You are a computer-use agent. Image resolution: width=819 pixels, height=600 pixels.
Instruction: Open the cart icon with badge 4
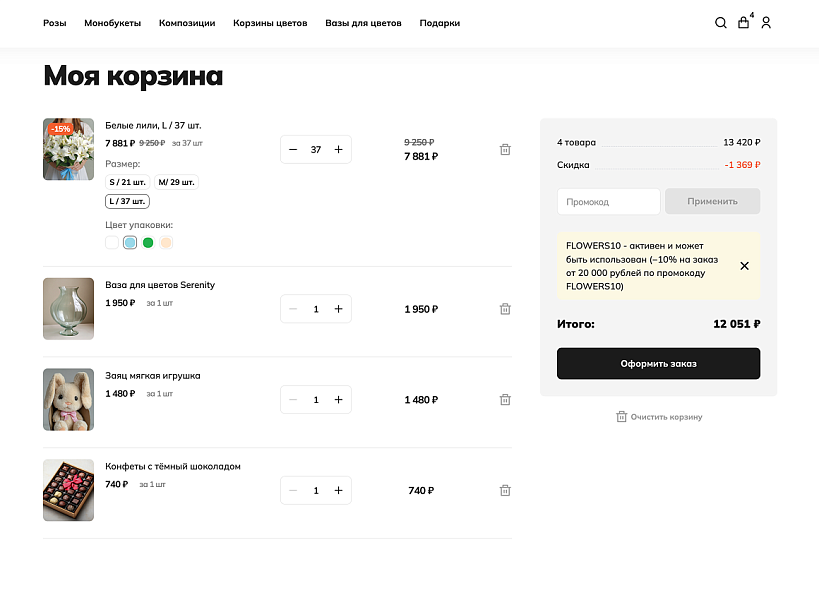pos(743,22)
